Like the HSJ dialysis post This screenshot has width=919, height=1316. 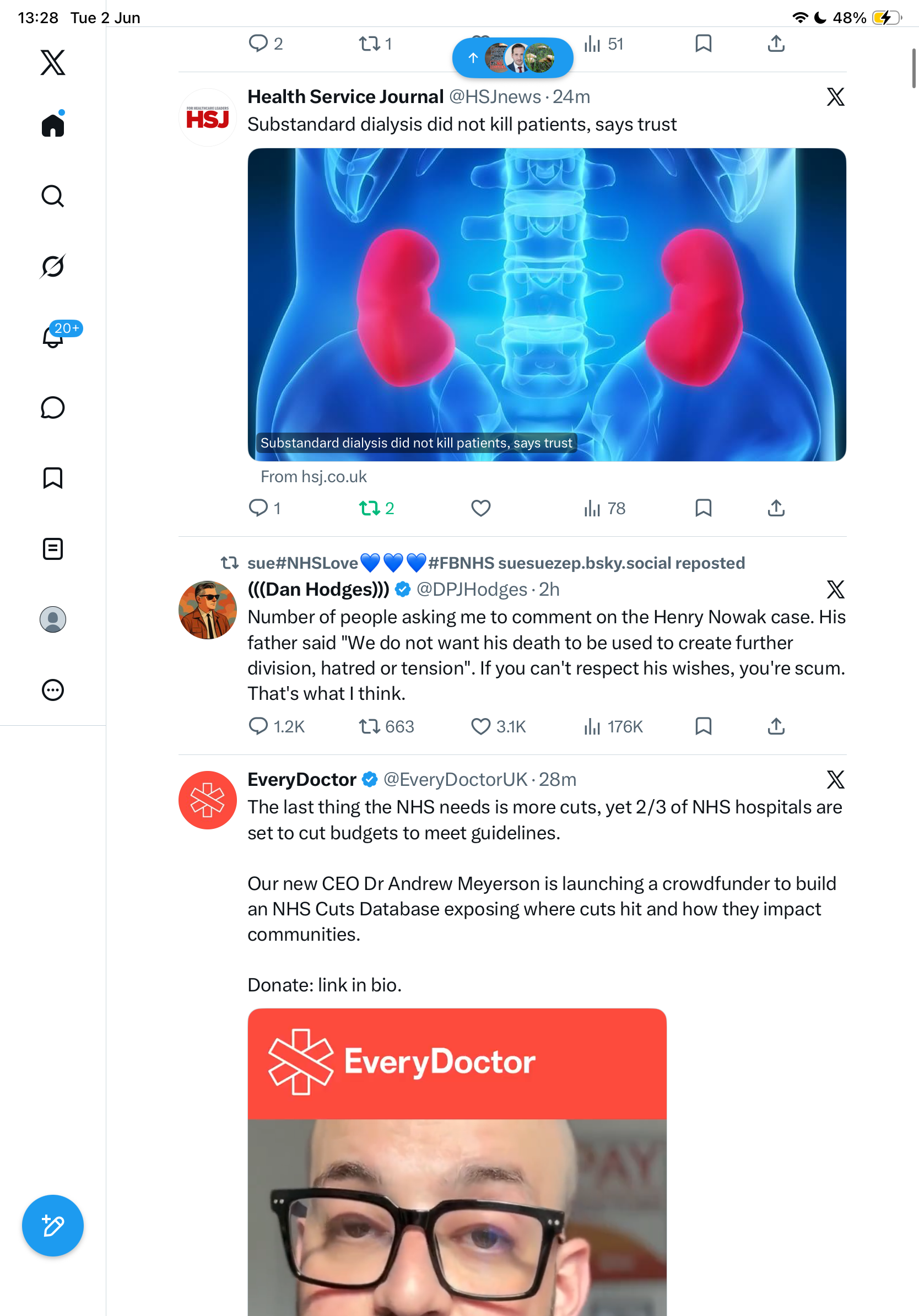[480, 509]
